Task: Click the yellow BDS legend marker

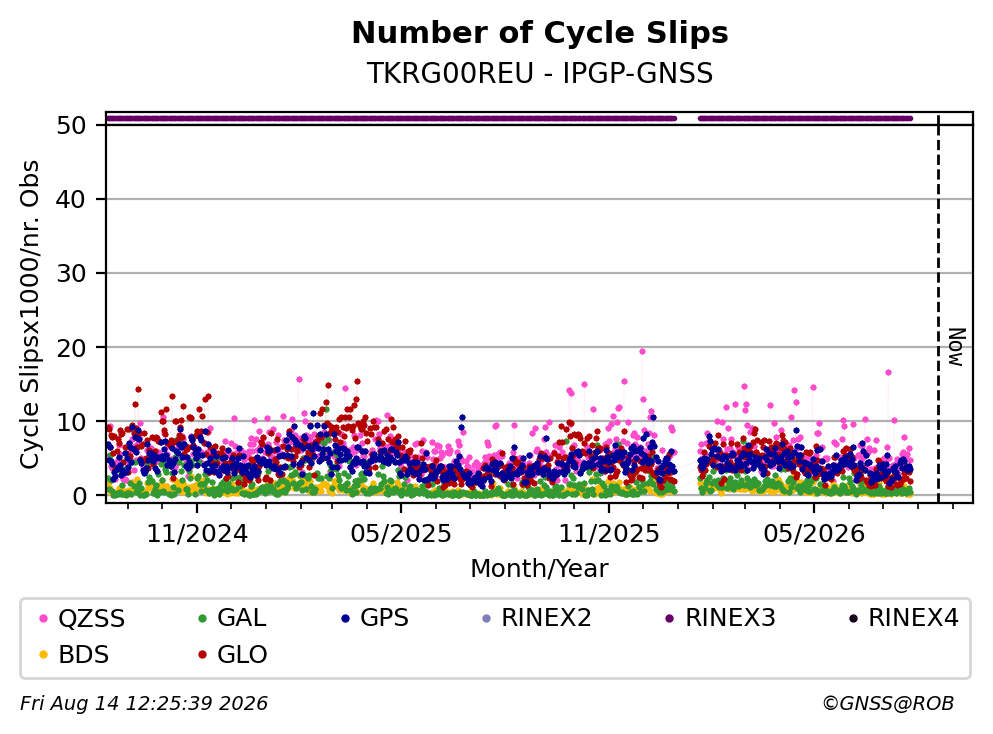Action: coord(43,655)
